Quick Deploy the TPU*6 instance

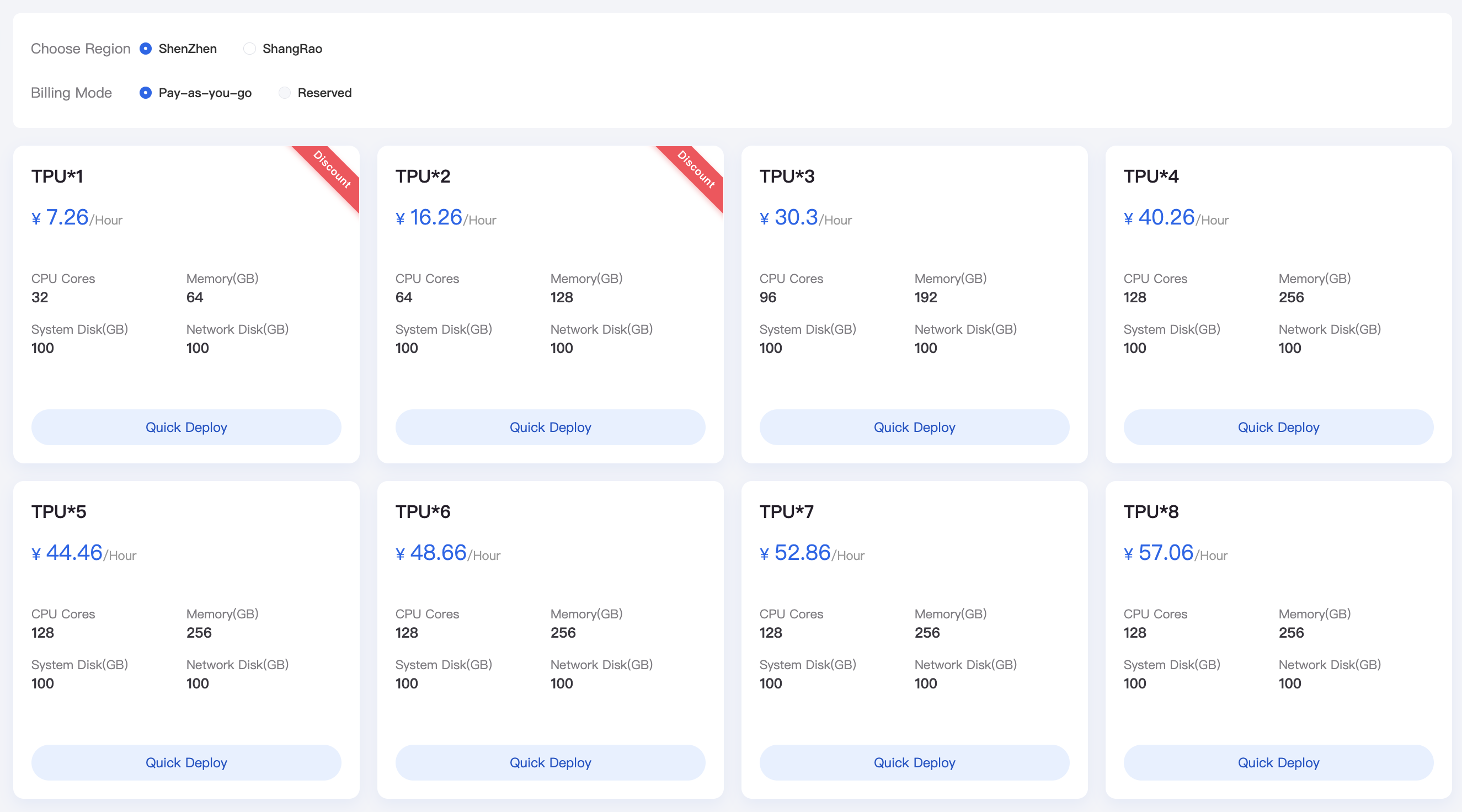(549, 762)
